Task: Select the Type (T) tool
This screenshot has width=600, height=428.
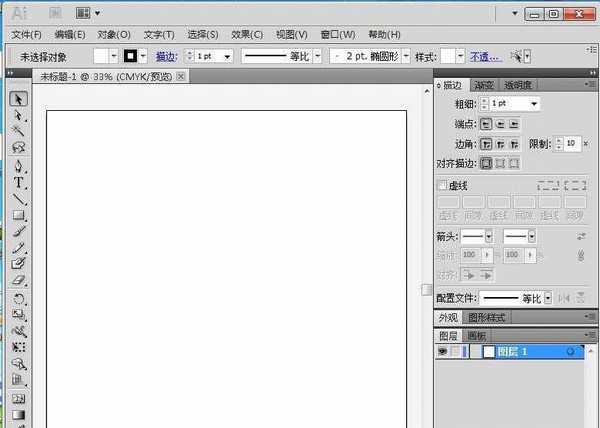Action: point(18,183)
